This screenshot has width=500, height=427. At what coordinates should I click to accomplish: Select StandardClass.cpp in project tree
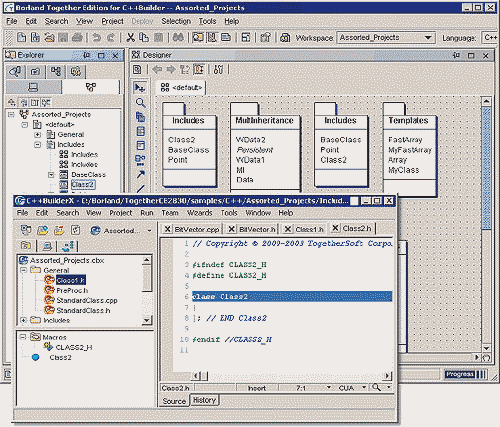(87, 300)
